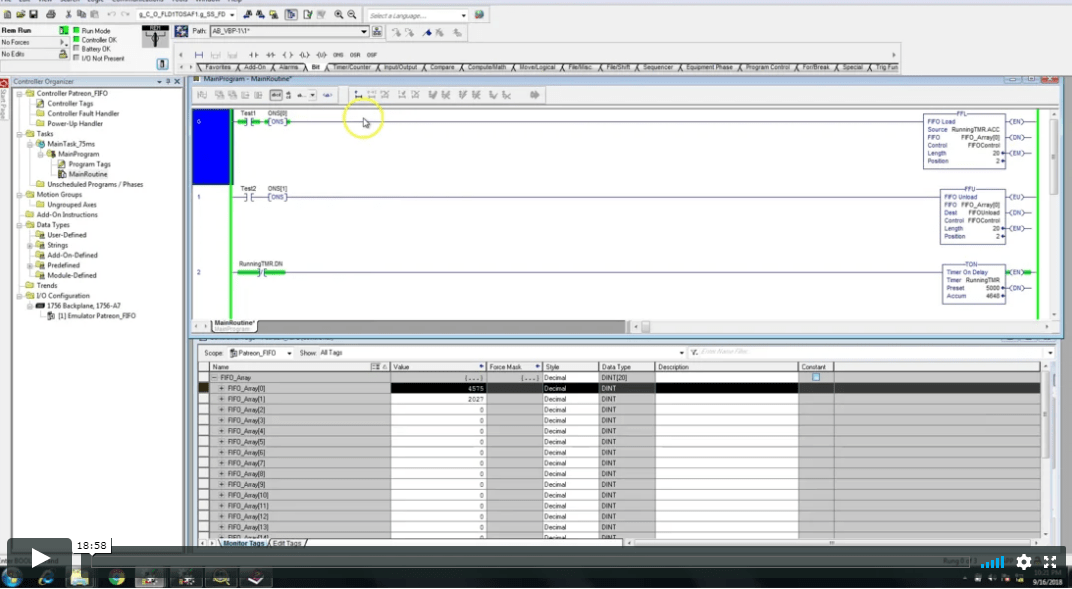The image size is (1072, 589).
Task: Select Program Tags in organizer
Action: (89, 164)
